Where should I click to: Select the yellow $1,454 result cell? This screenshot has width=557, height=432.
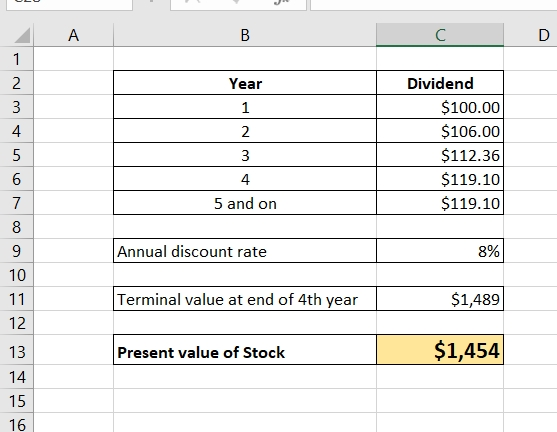440,350
